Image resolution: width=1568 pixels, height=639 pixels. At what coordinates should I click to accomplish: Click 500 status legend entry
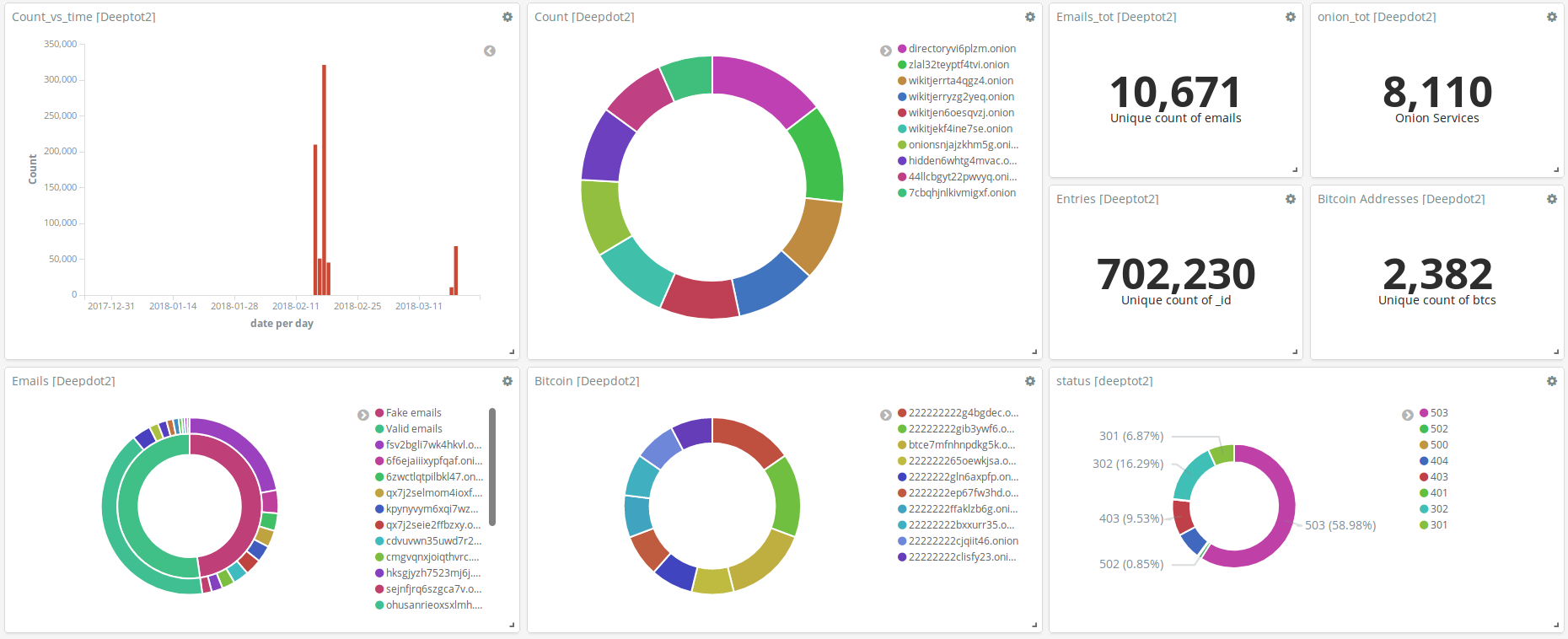[1434, 445]
